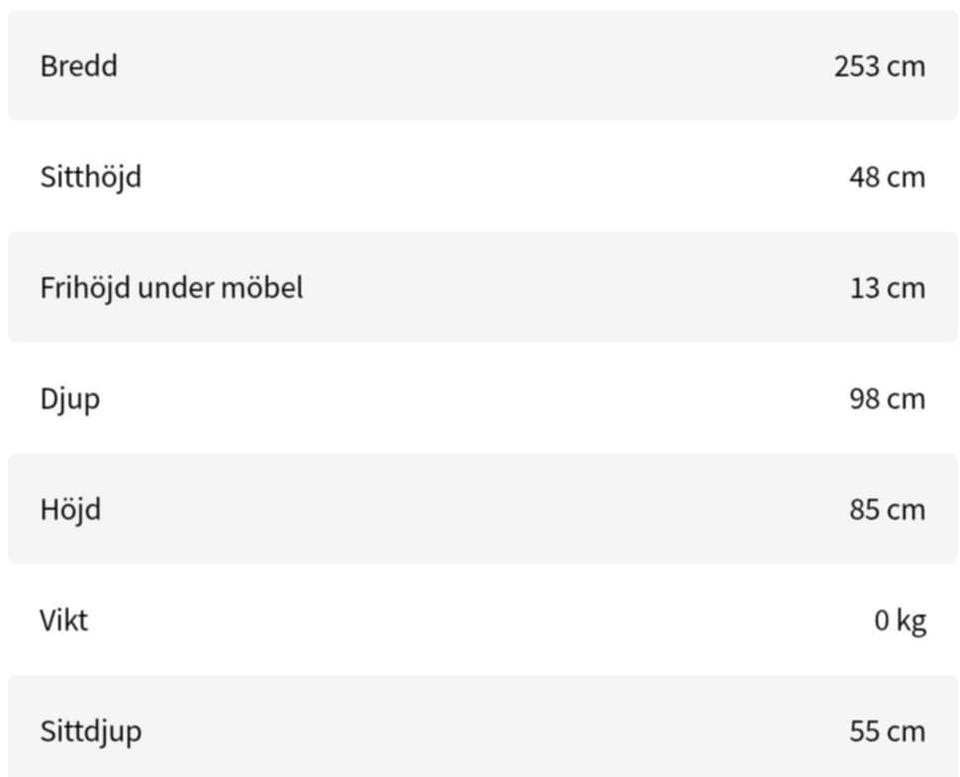Select the 98 cm depth value

[886, 400]
